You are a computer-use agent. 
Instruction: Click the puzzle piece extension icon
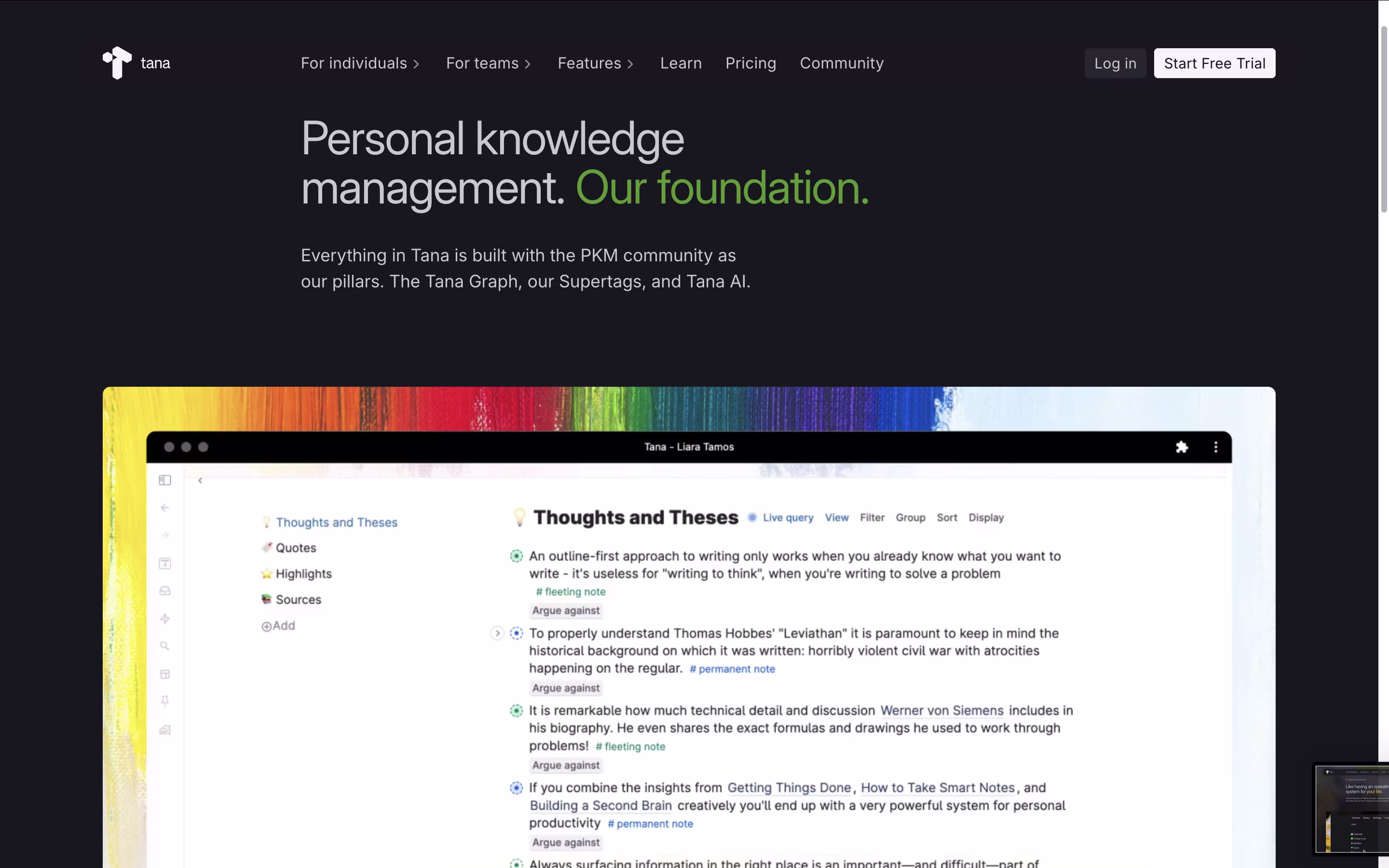pyautogui.click(x=1181, y=447)
